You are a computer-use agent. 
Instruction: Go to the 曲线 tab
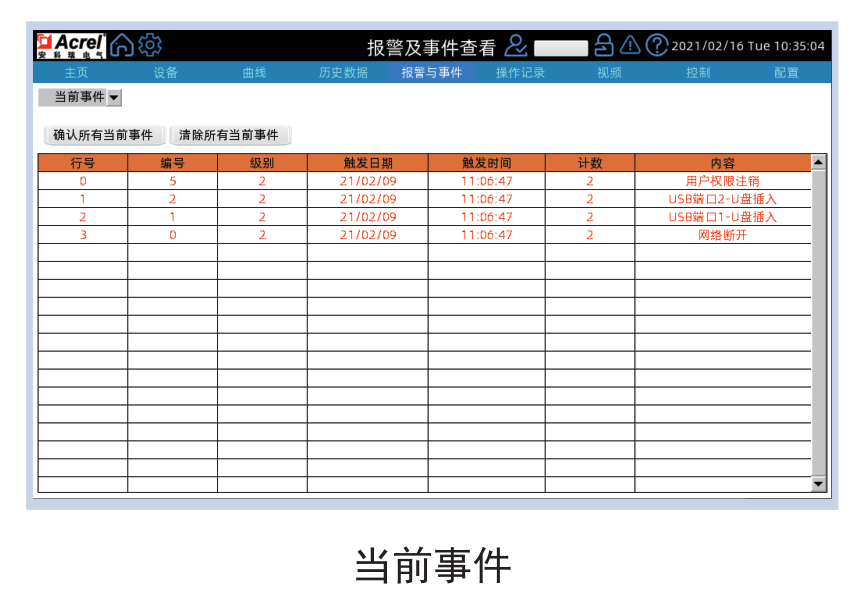click(x=255, y=72)
